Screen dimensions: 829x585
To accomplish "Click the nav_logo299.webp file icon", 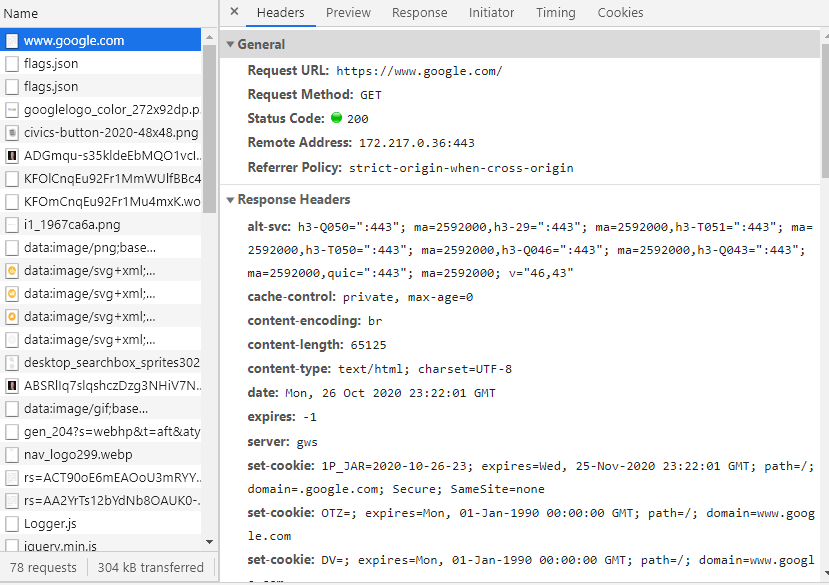I will [x=12, y=455].
